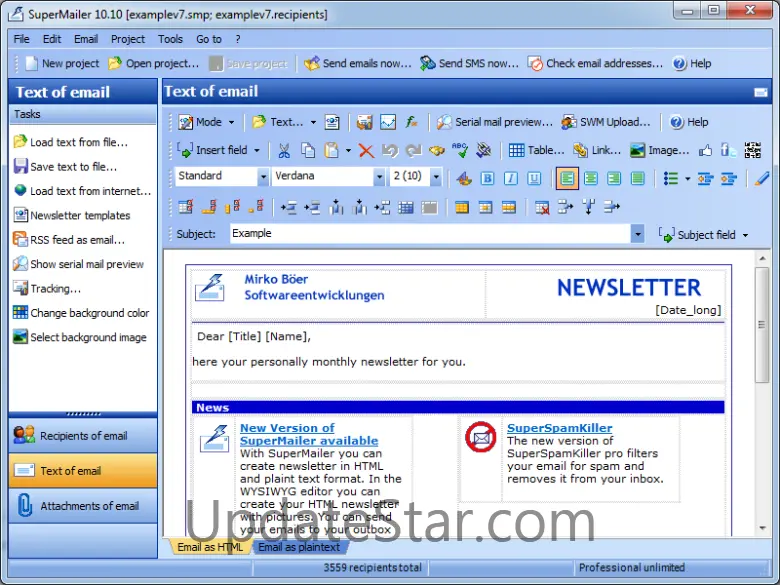Click the Bullet list icon
780x585 pixels.
671,179
